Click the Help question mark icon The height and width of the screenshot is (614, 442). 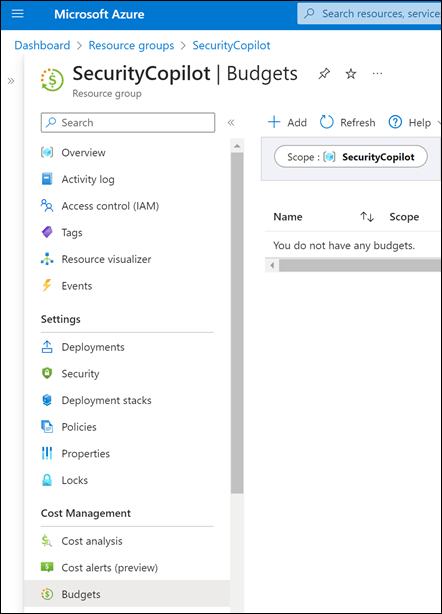click(395, 122)
